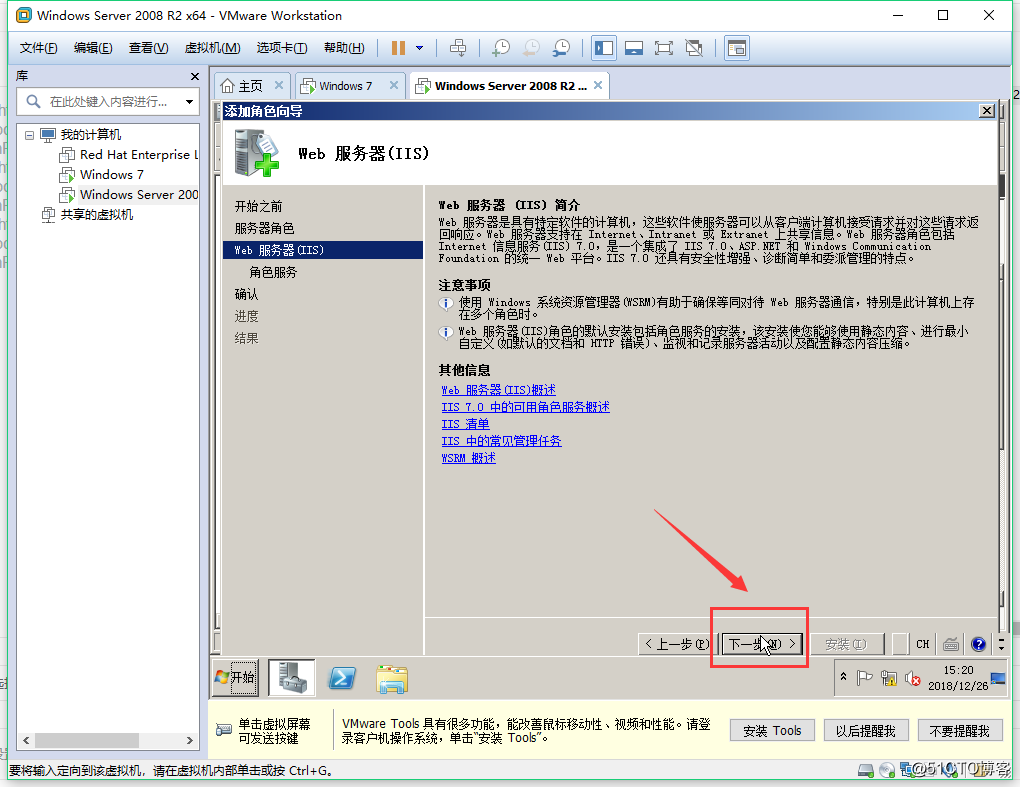Click the network warning tray icon
This screenshot has height=787, width=1020.
889,678
